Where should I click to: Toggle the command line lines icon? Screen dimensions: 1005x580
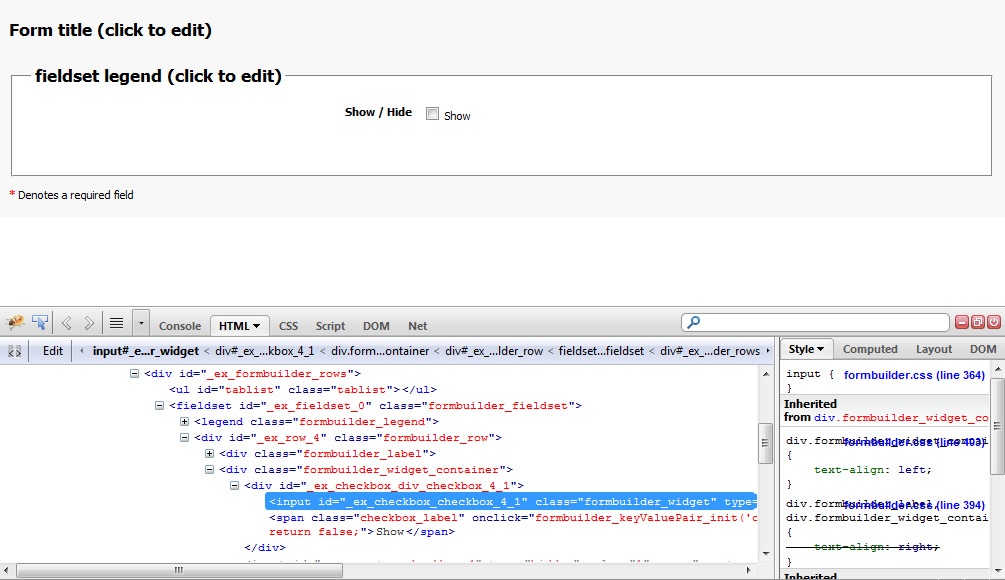point(117,323)
